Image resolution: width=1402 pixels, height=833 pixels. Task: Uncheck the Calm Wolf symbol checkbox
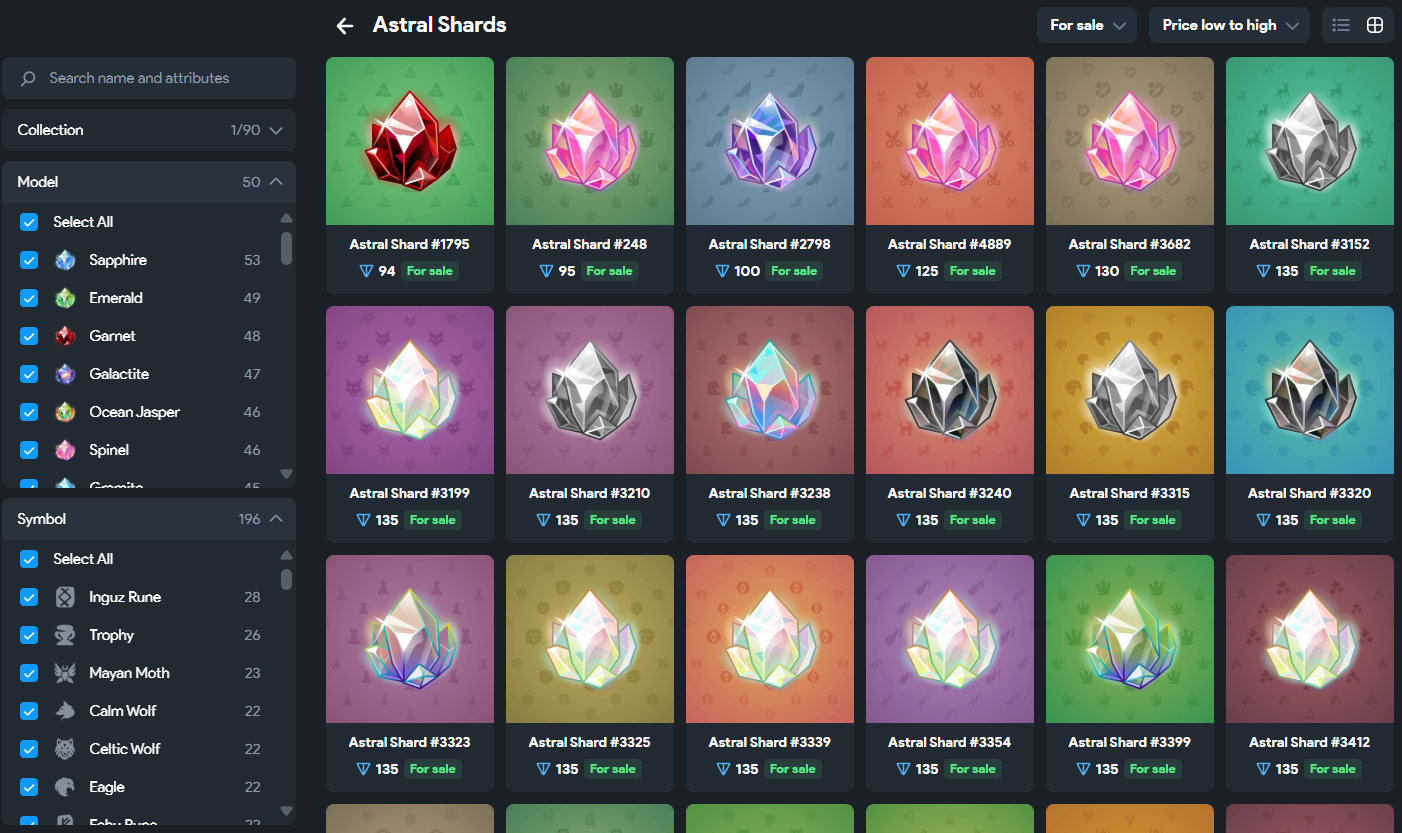pyautogui.click(x=29, y=711)
